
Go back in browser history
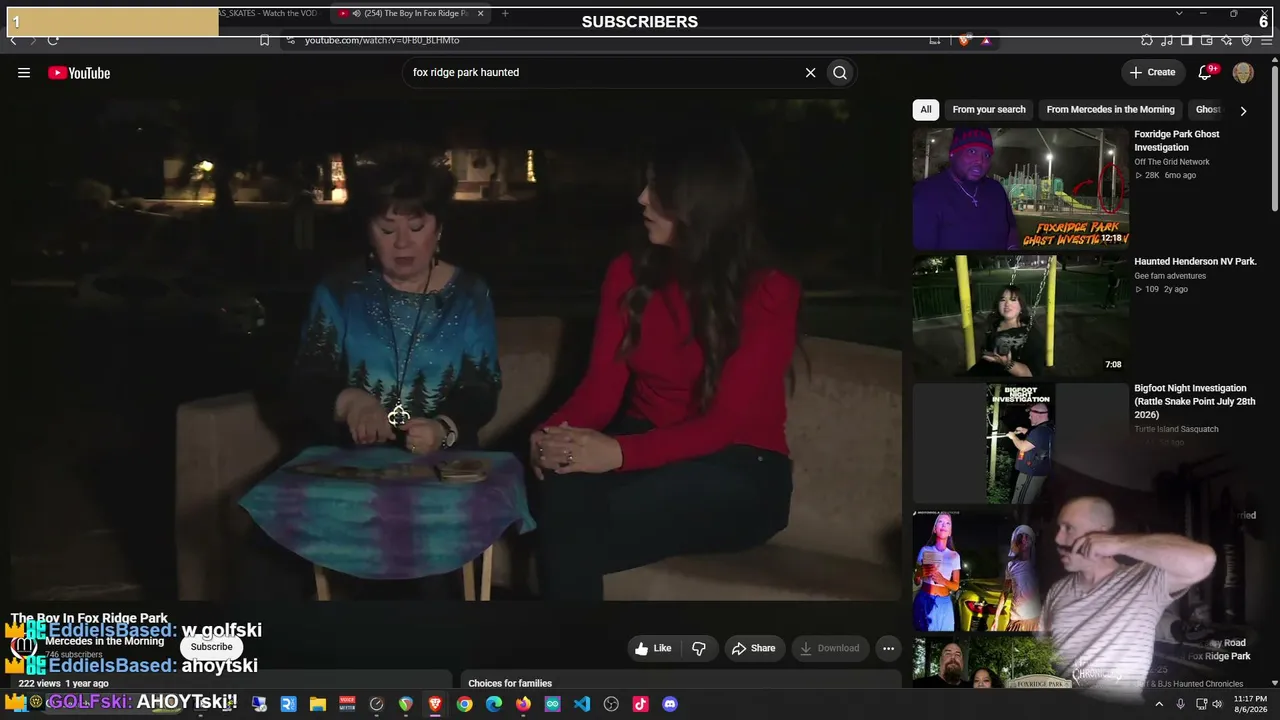tap(13, 40)
